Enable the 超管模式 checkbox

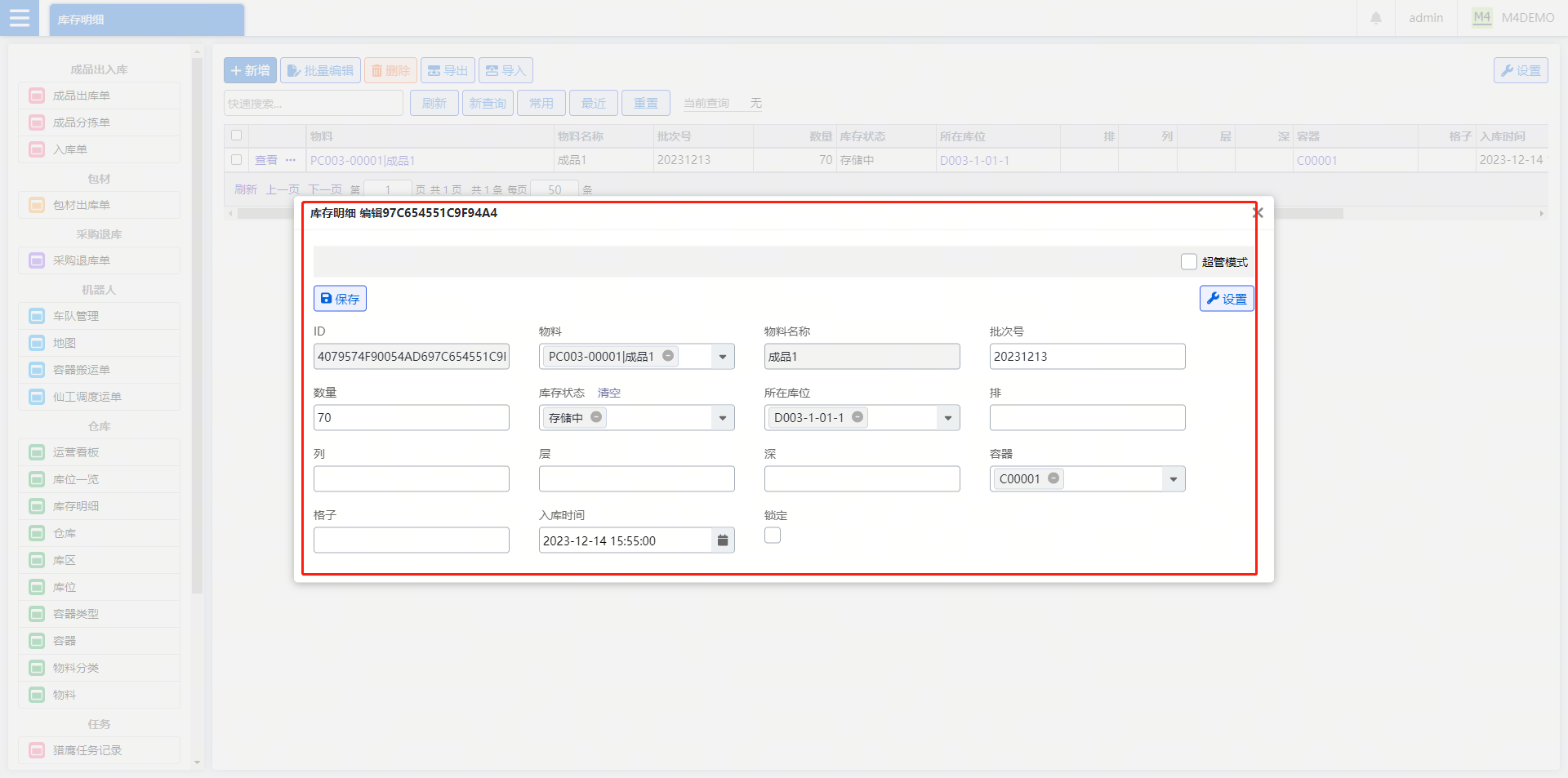[1189, 262]
